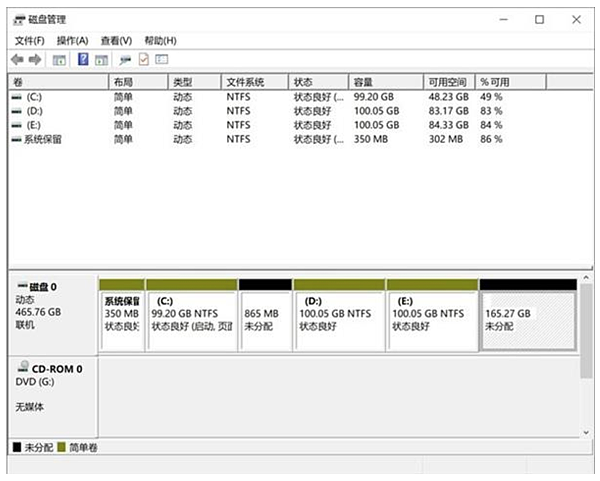
Task: Click the drive icon beside (E:) row
Action: click(16, 126)
